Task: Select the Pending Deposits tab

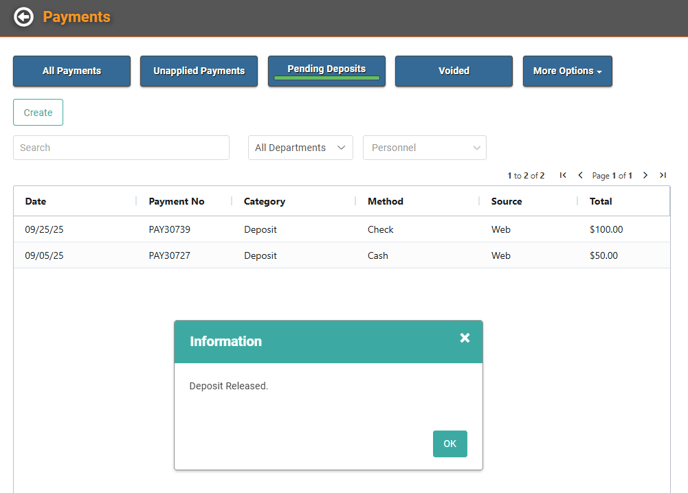Action: point(327,70)
